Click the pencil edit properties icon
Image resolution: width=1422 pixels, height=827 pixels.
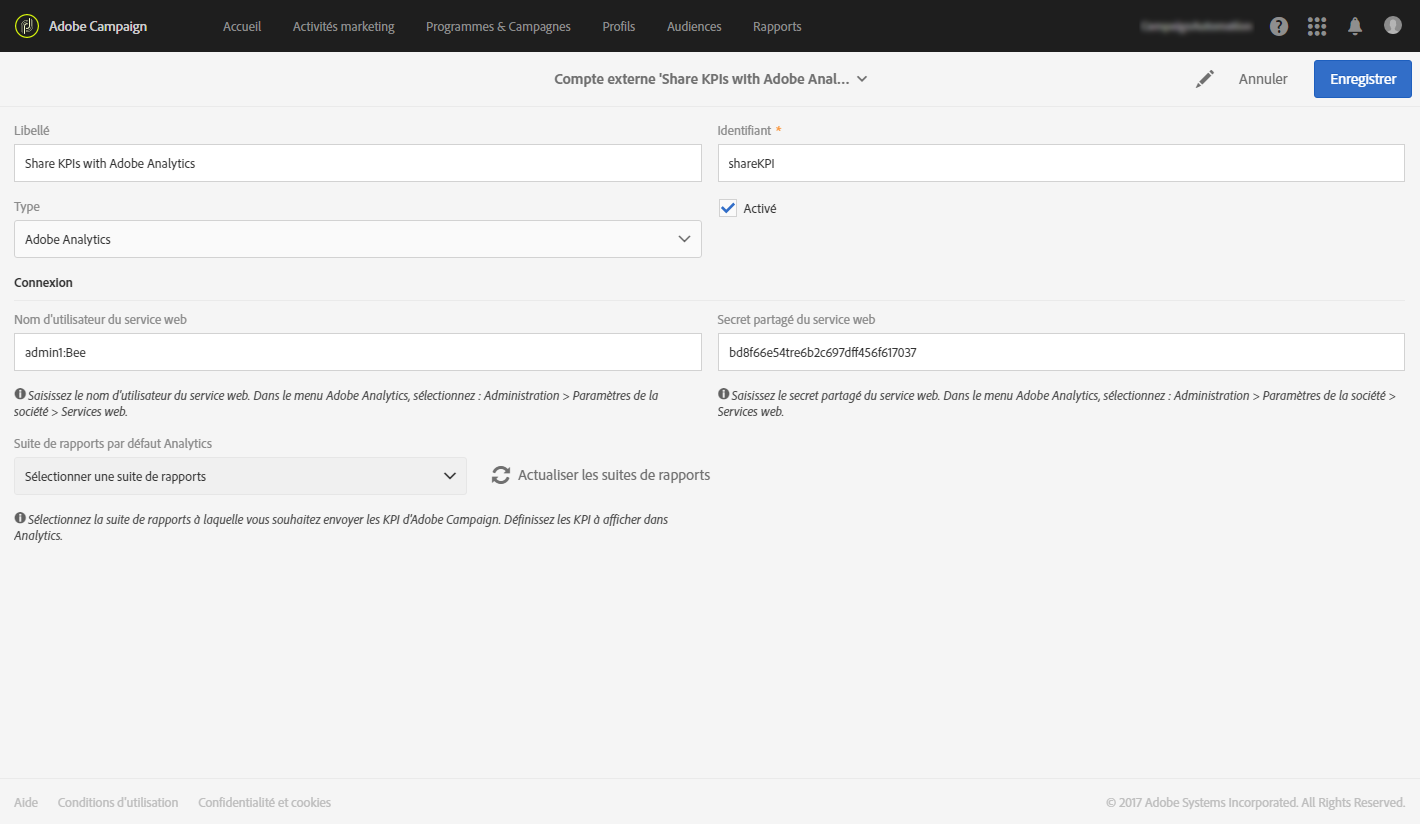1205,79
